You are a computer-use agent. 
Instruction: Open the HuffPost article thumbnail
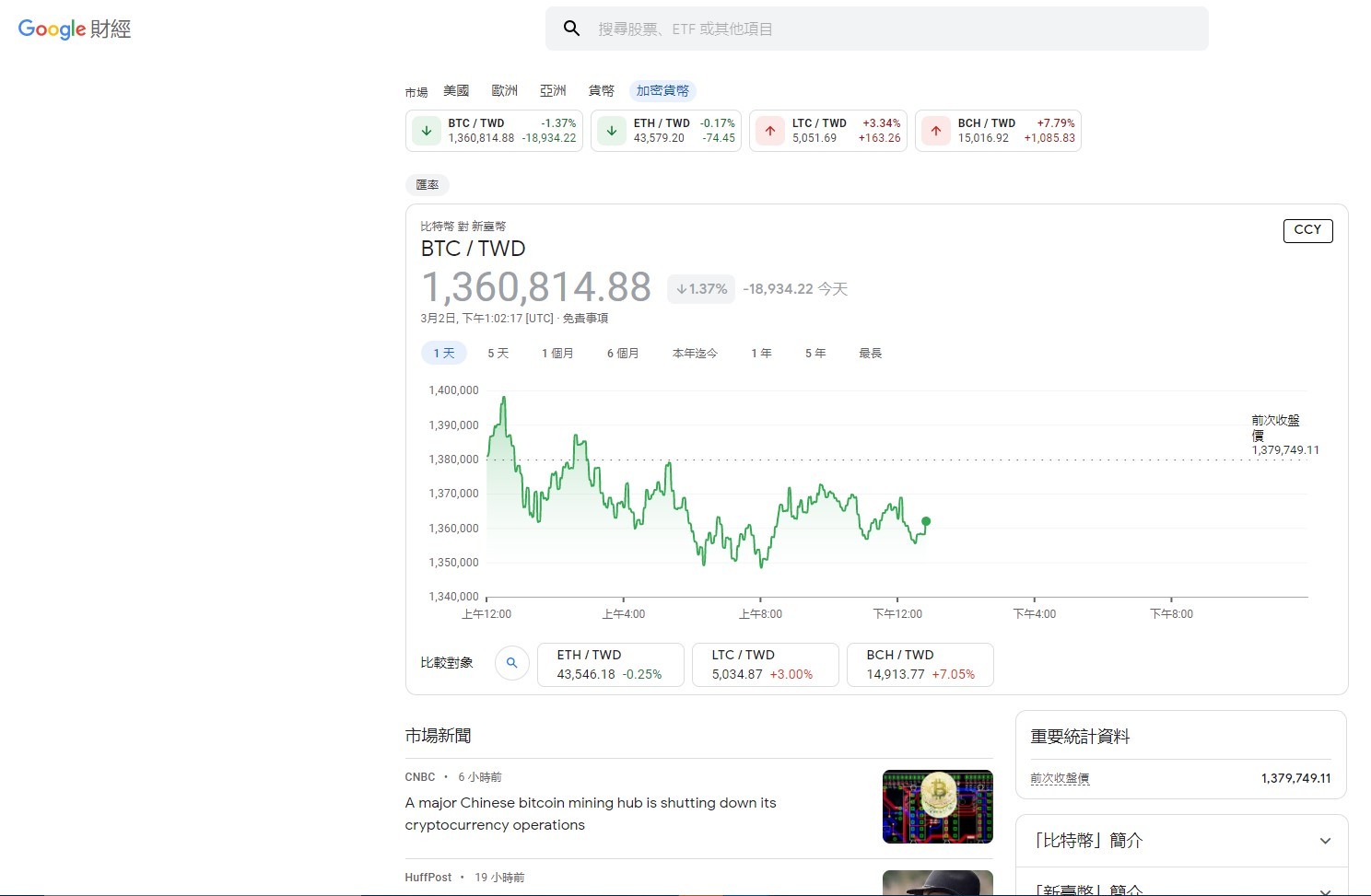pyautogui.click(x=938, y=883)
